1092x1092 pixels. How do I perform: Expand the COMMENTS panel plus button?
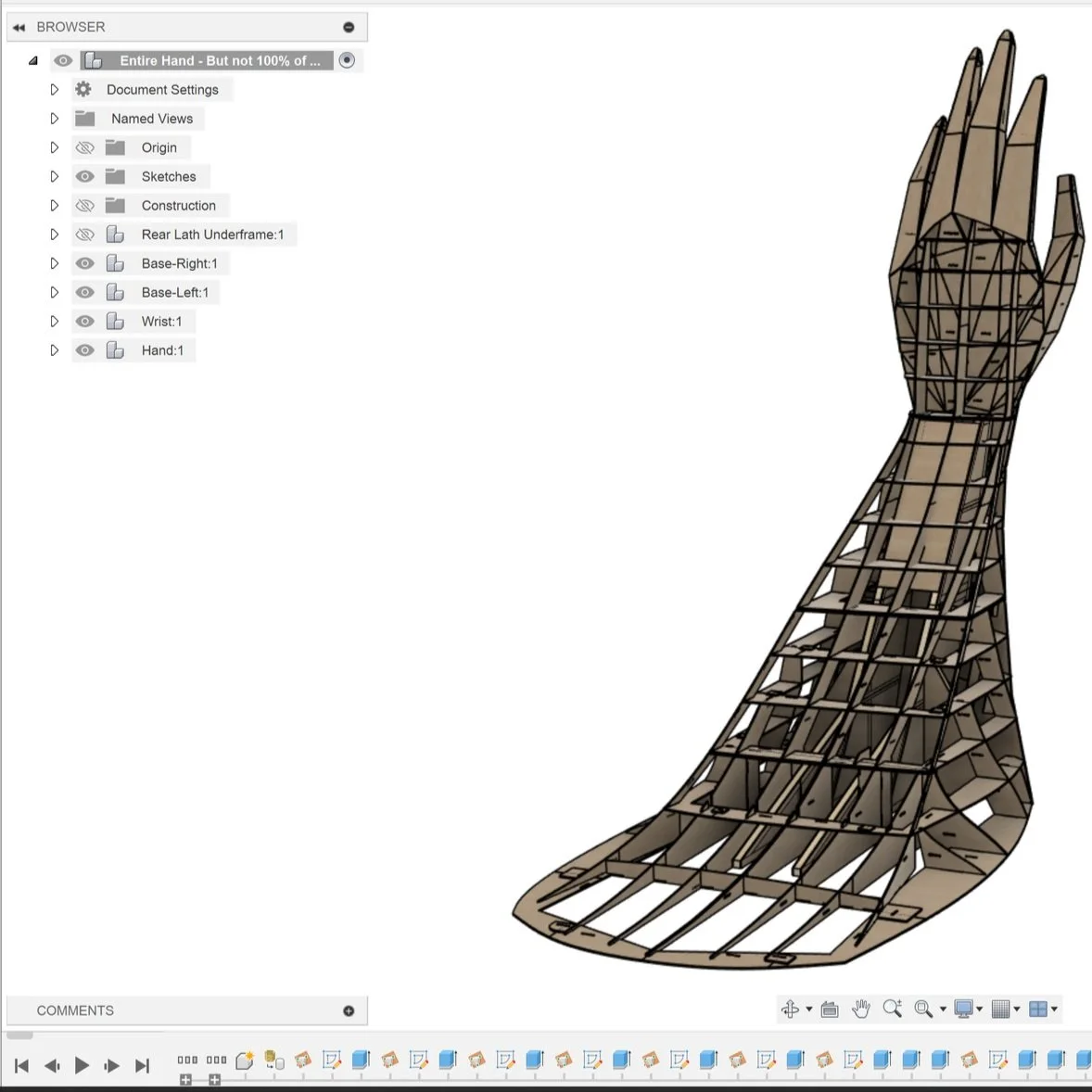click(x=349, y=1010)
